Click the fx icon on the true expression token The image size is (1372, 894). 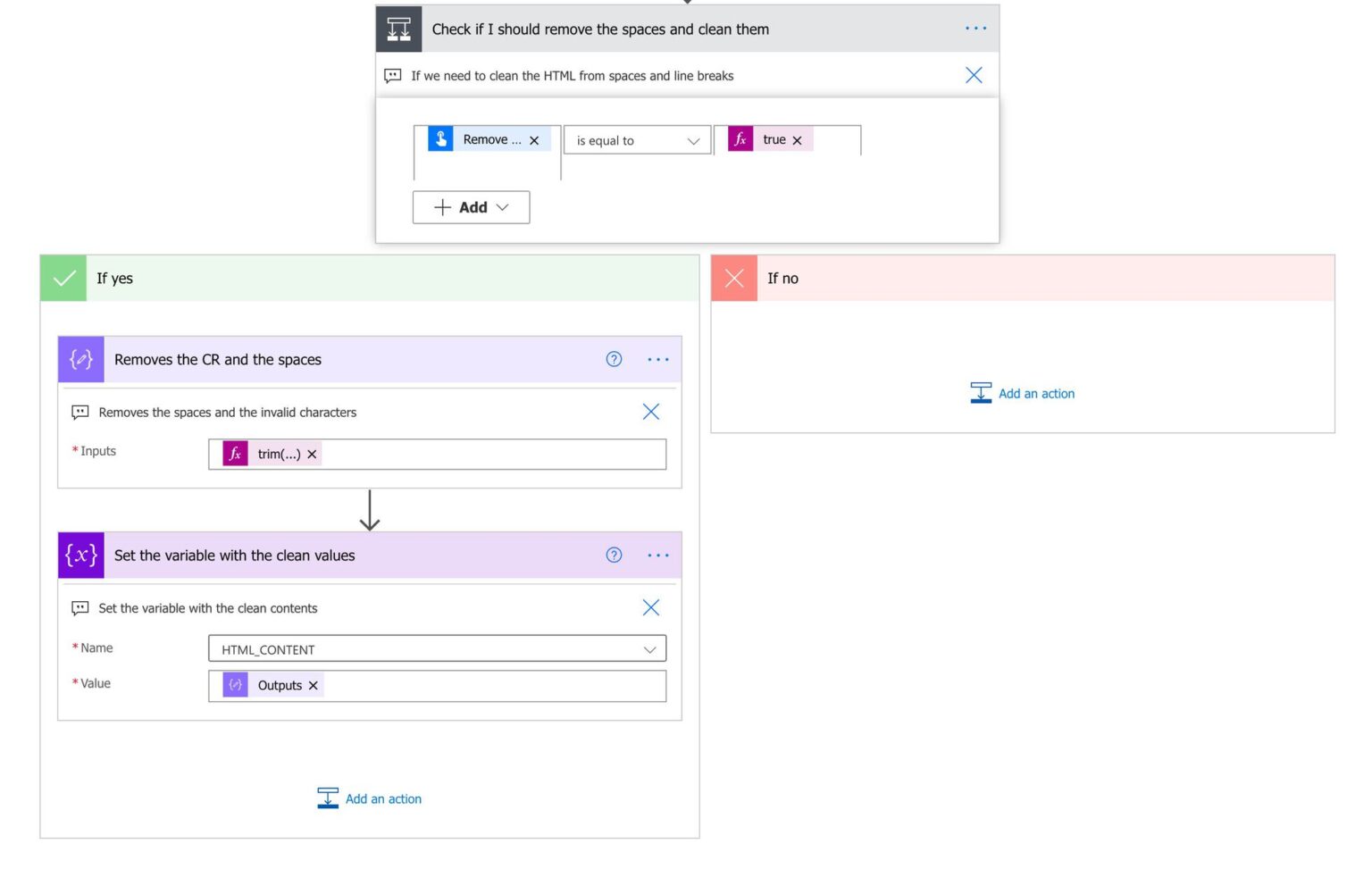[740, 139]
